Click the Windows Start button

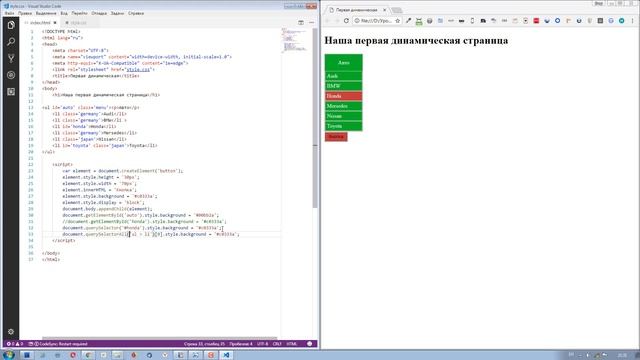(x=9, y=355)
